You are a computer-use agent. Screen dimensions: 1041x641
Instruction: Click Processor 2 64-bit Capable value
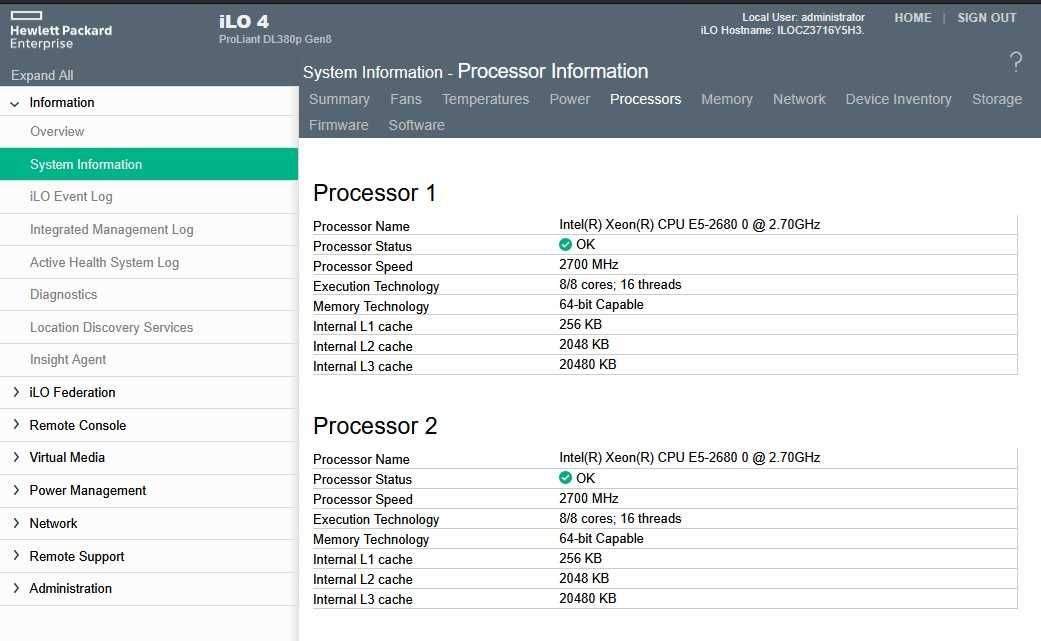(601, 539)
